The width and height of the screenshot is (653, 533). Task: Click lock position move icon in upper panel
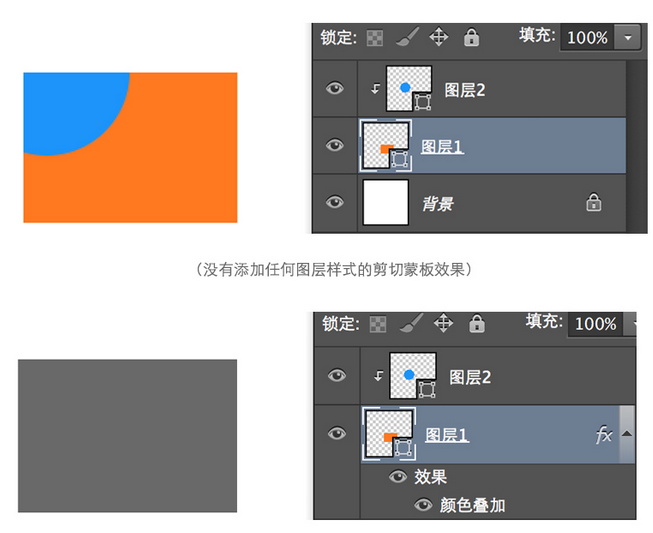click(438, 37)
